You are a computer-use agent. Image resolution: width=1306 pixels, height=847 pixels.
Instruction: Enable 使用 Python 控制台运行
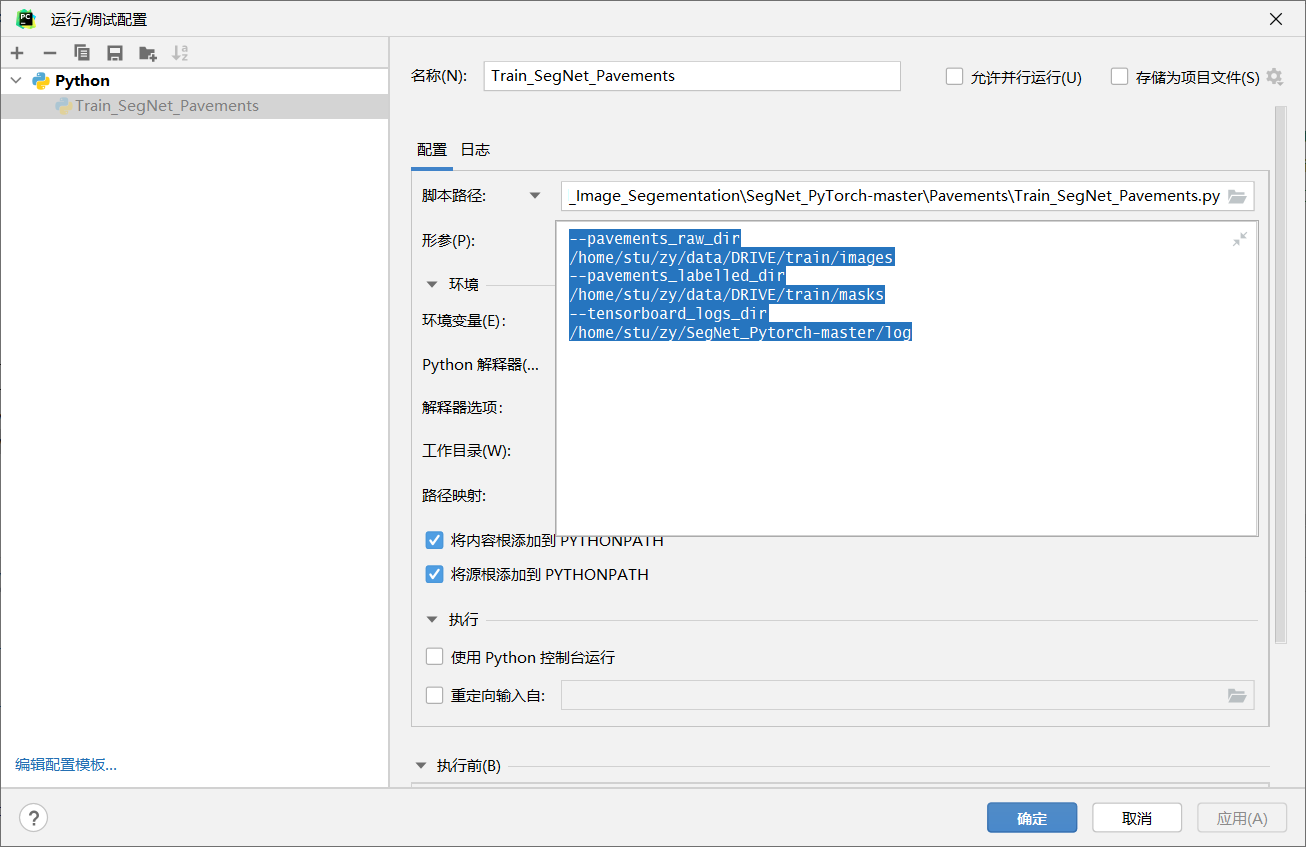[x=434, y=656]
